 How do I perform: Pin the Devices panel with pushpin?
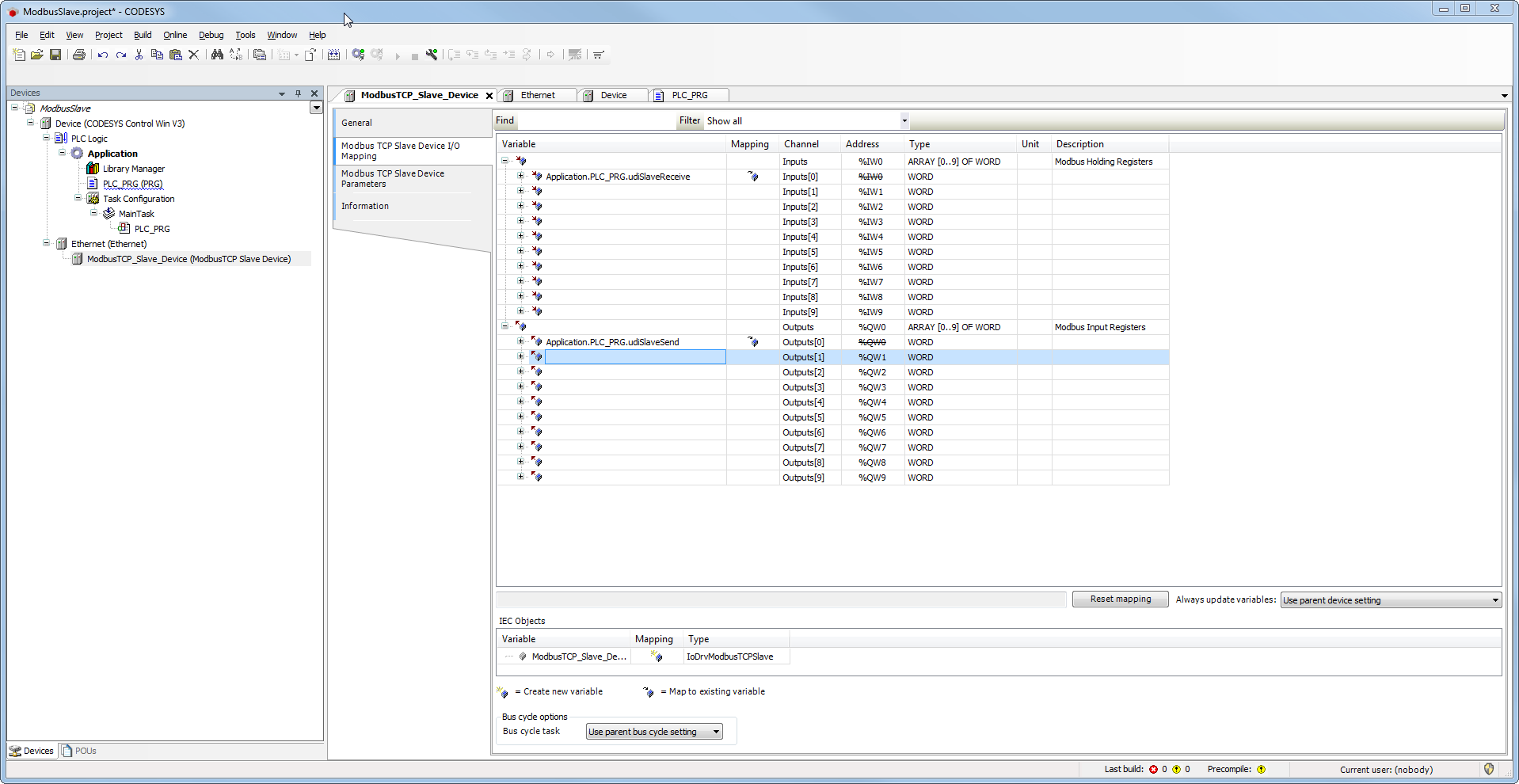pyautogui.click(x=298, y=93)
